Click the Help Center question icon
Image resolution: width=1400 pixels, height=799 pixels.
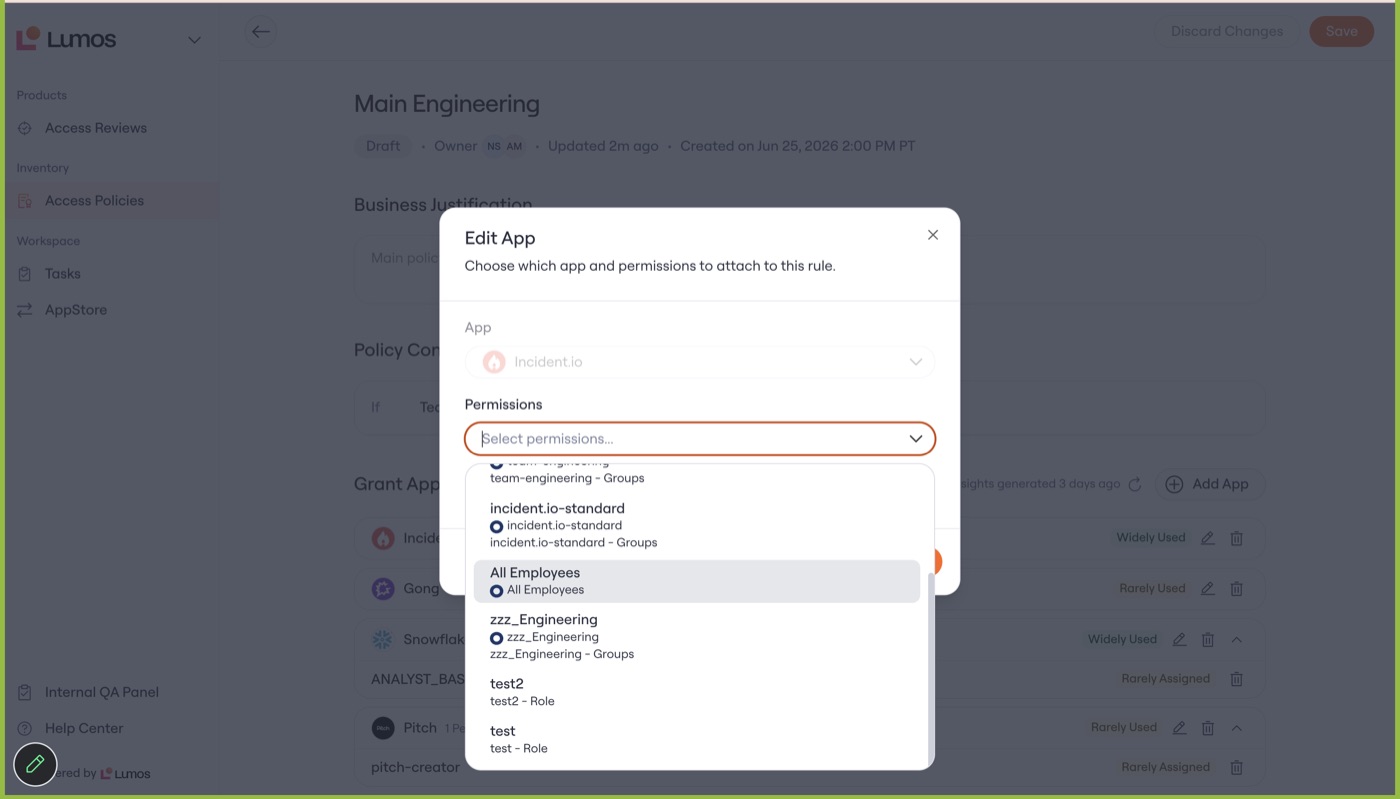[25, 729]
